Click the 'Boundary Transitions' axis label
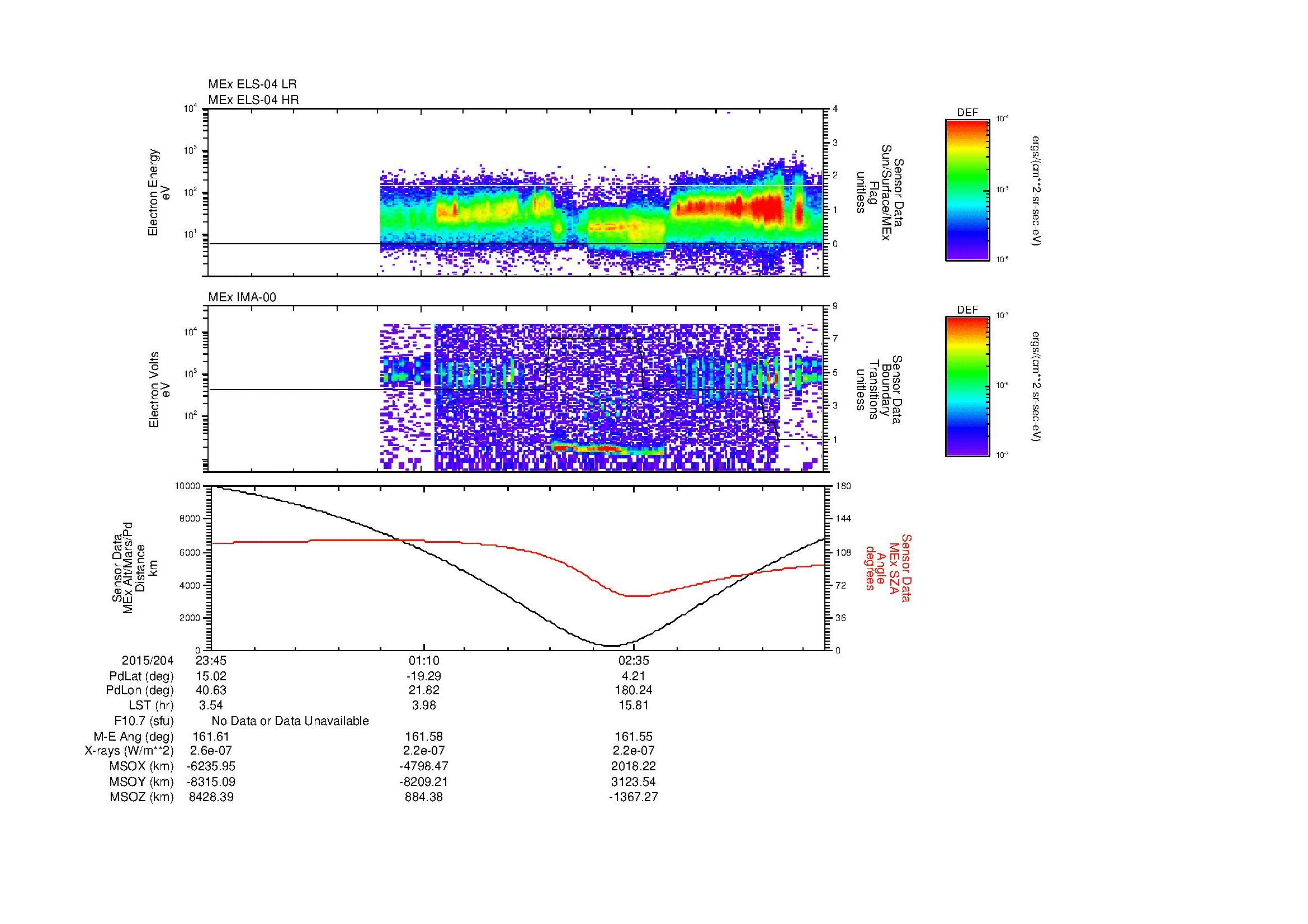Image resolution: width=1308 pixels, height=924 pixels. 880,390
